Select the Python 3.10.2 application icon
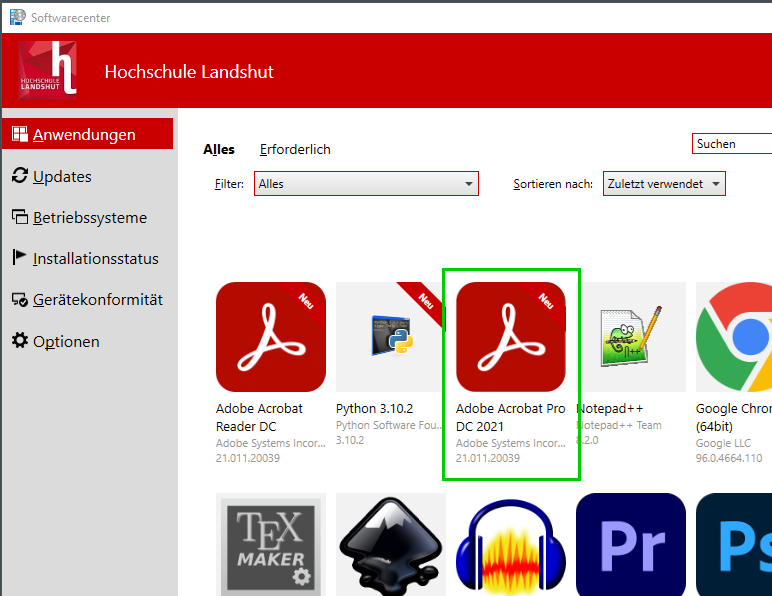 390,337
